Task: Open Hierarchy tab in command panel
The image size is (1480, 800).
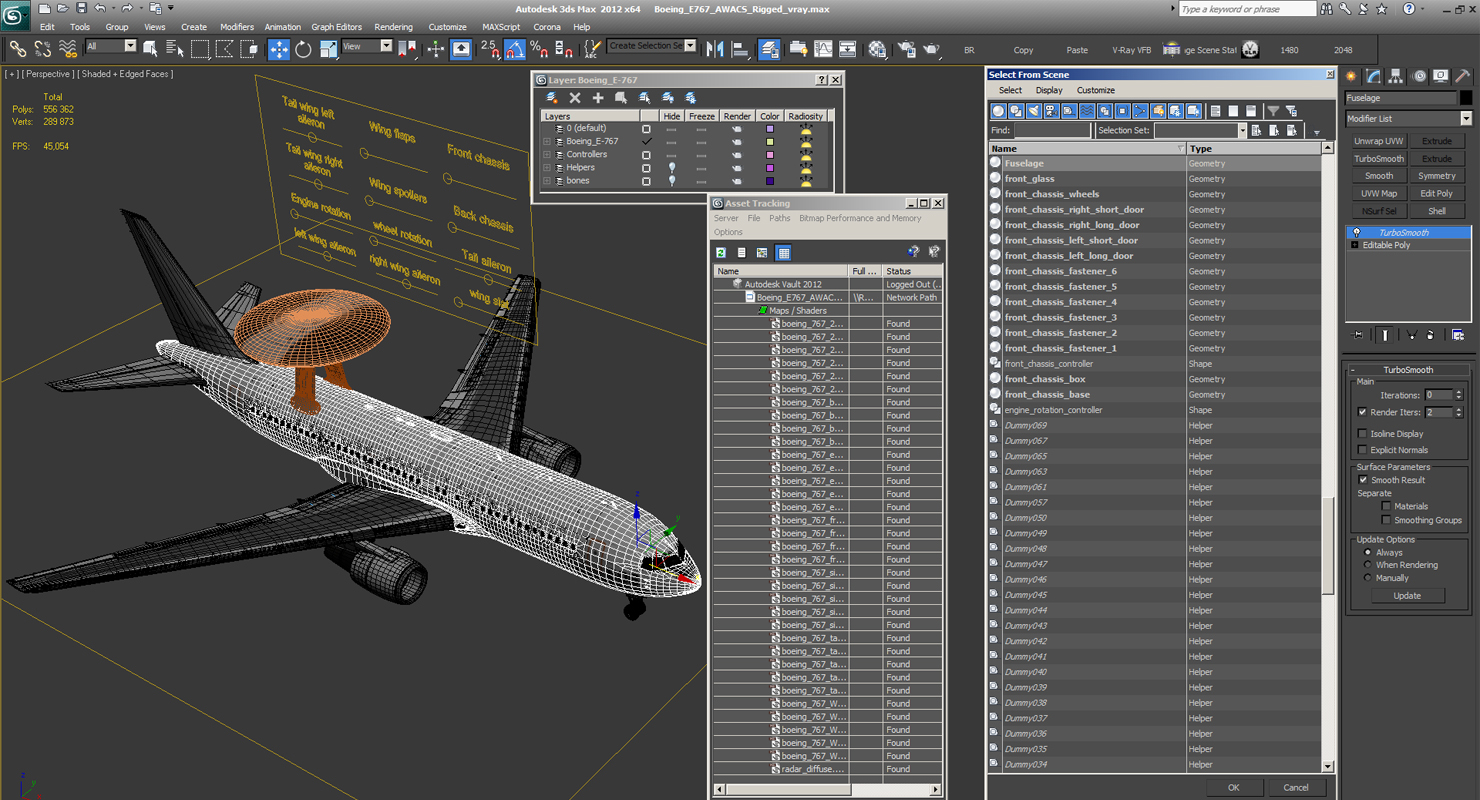Action: [1396, 76]
